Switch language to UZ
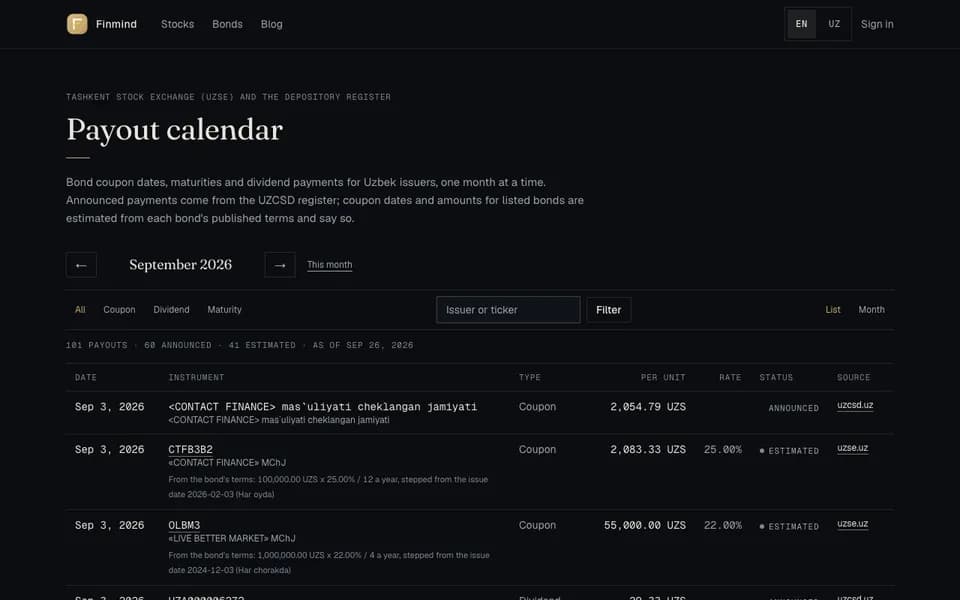Image resolution: width=960 pixels, height=600 pixels. [834, 24]
